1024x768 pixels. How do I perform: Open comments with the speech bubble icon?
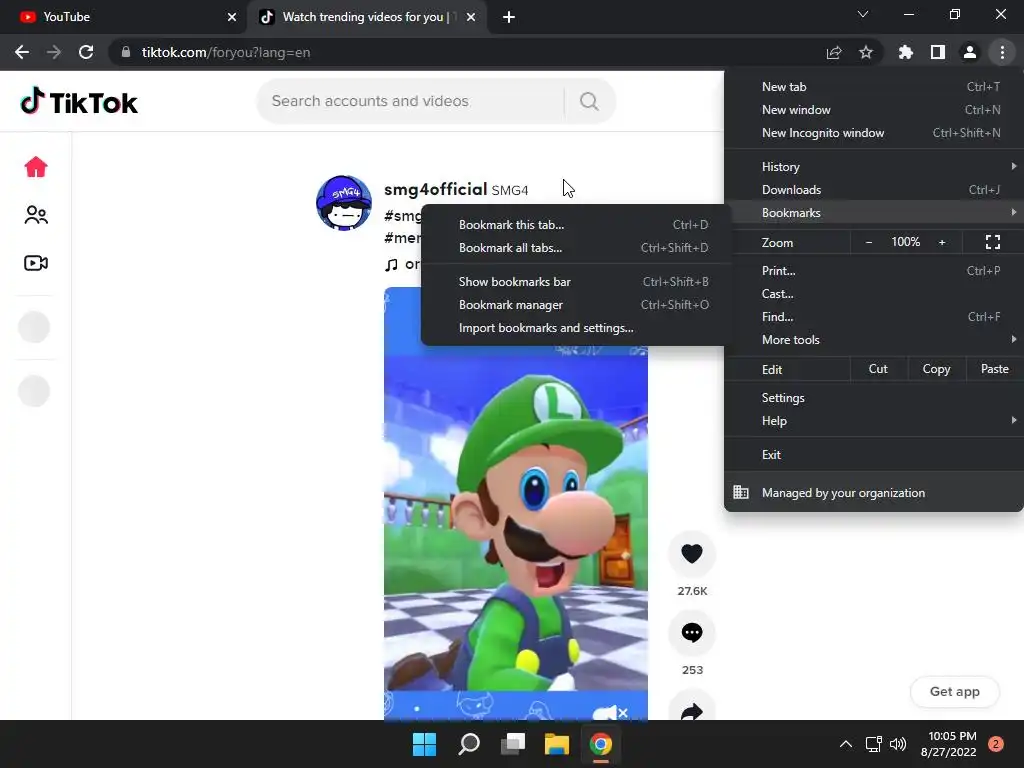(x=692, y=633)
